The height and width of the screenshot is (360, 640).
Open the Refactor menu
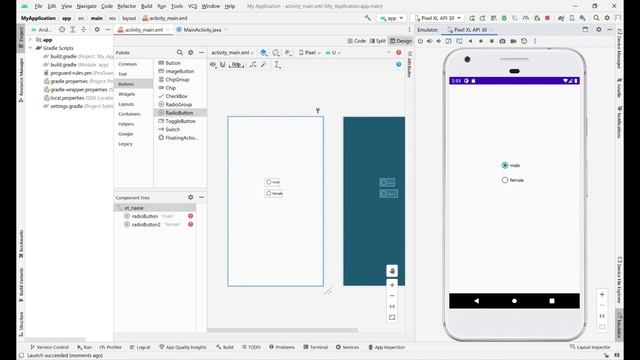click(x=127, y=6)
